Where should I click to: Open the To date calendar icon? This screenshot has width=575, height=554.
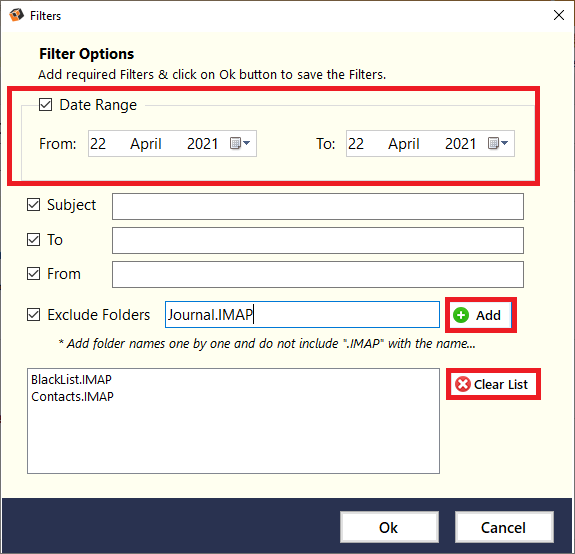tap(493, 143)
